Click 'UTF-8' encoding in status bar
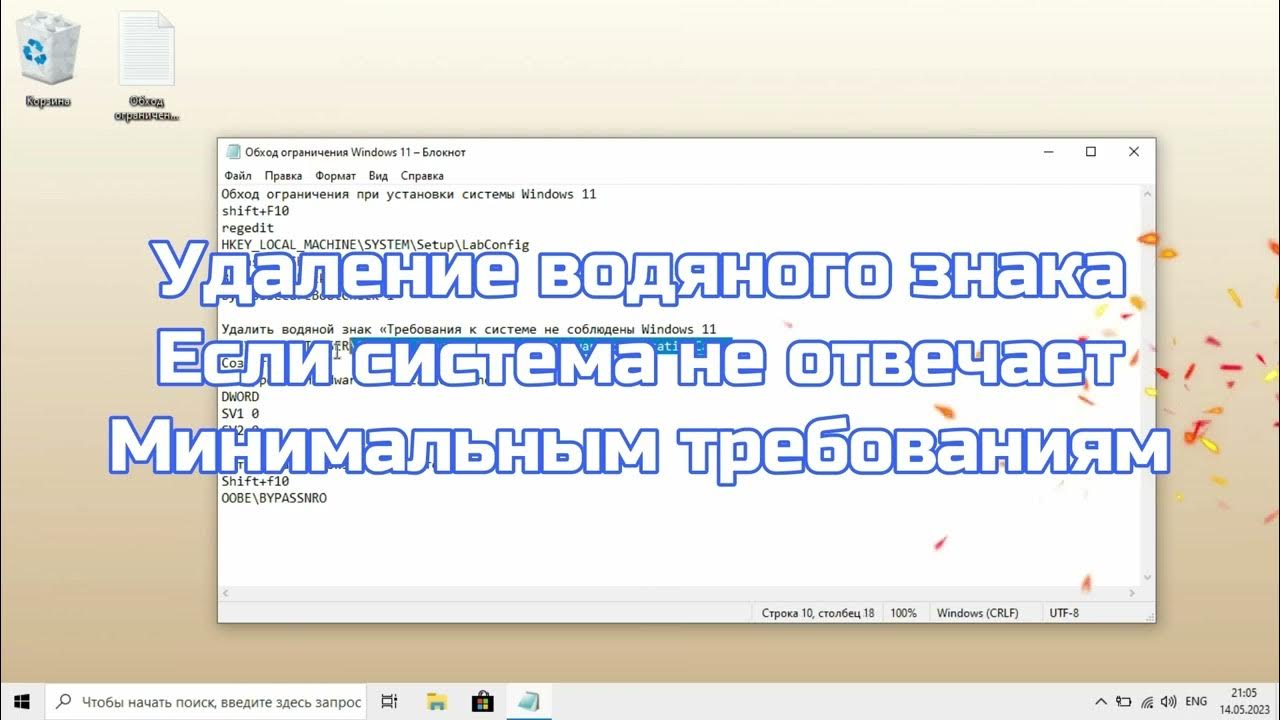This screenshot has height=720, width=1280. (x=1064, y=613)
